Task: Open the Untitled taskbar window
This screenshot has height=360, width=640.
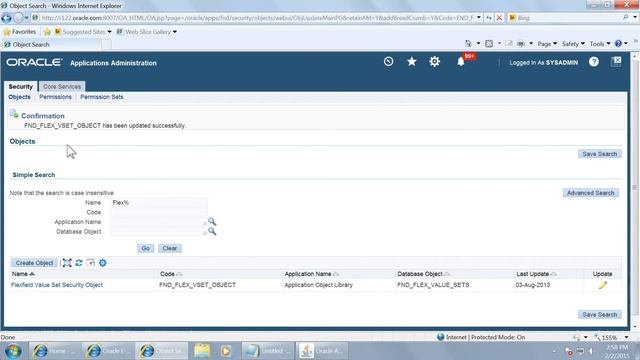Action: tap(268, 351)
